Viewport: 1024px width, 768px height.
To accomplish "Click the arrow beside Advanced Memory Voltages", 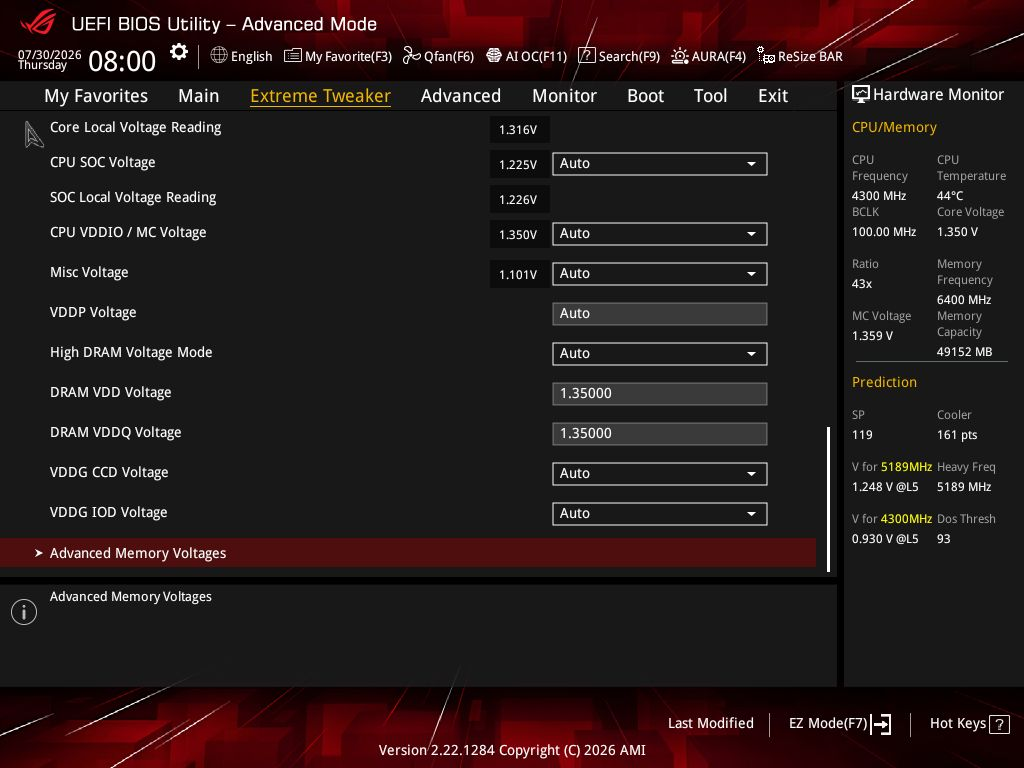I will [39, 553].
